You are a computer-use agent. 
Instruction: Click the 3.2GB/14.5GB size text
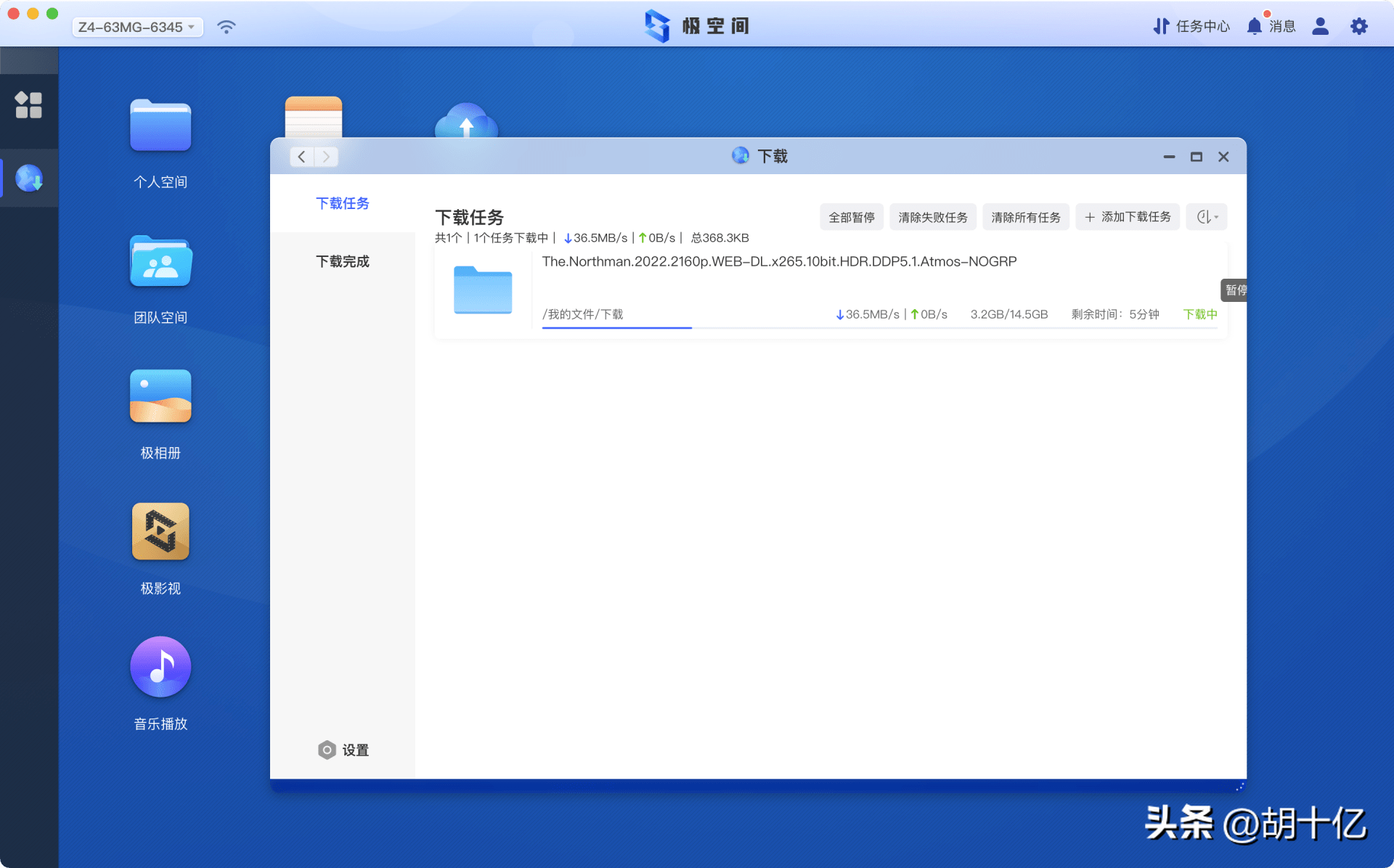click(1009, 314)
